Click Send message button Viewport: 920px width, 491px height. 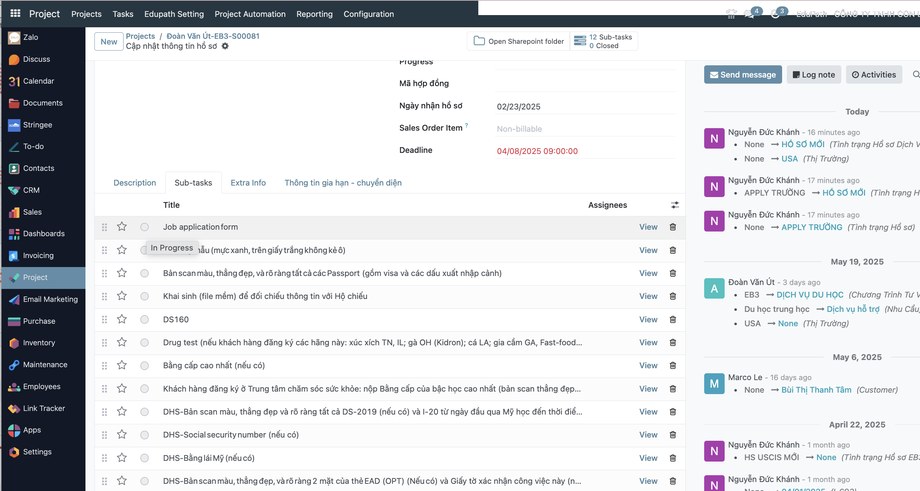click(x=743, y=75)
